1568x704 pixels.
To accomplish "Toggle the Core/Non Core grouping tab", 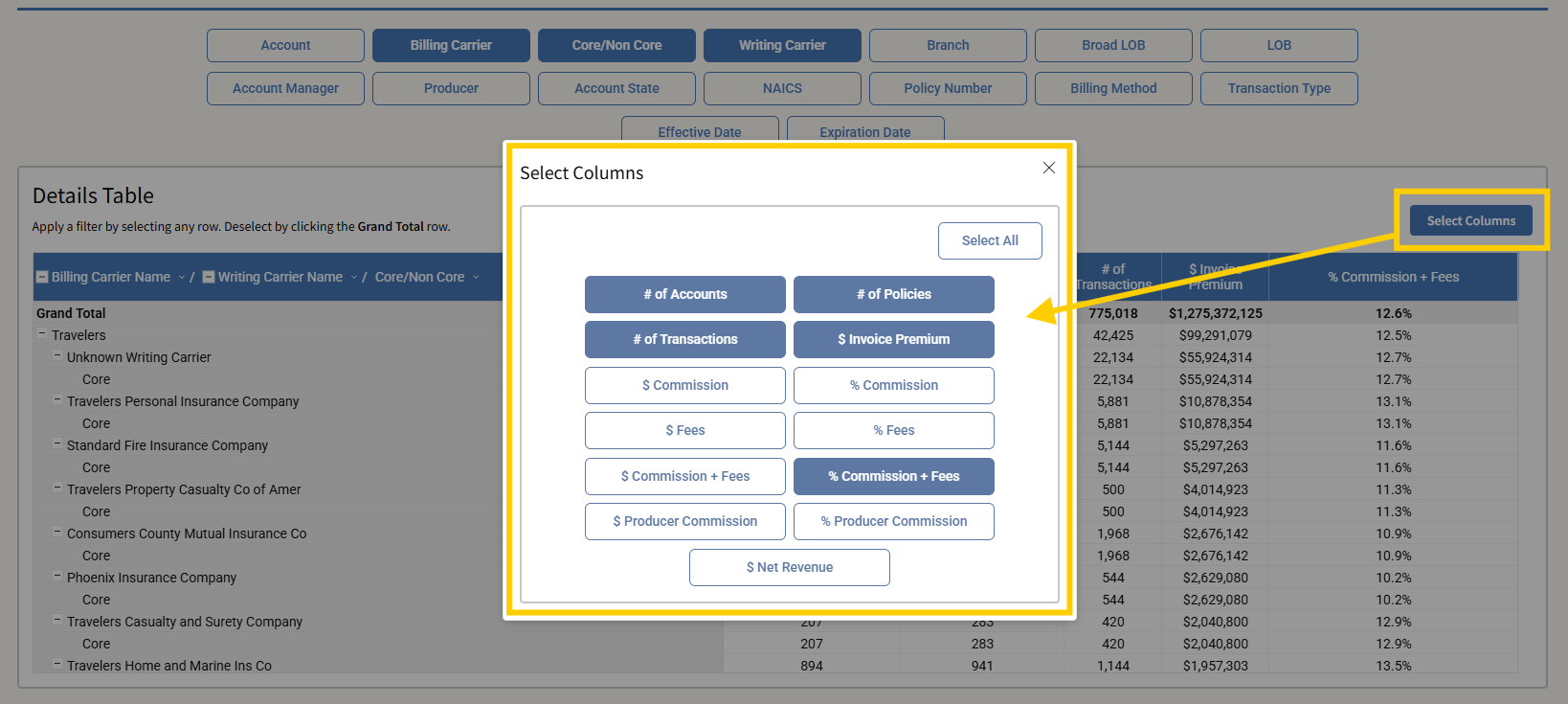I will (x=616, y=45).
